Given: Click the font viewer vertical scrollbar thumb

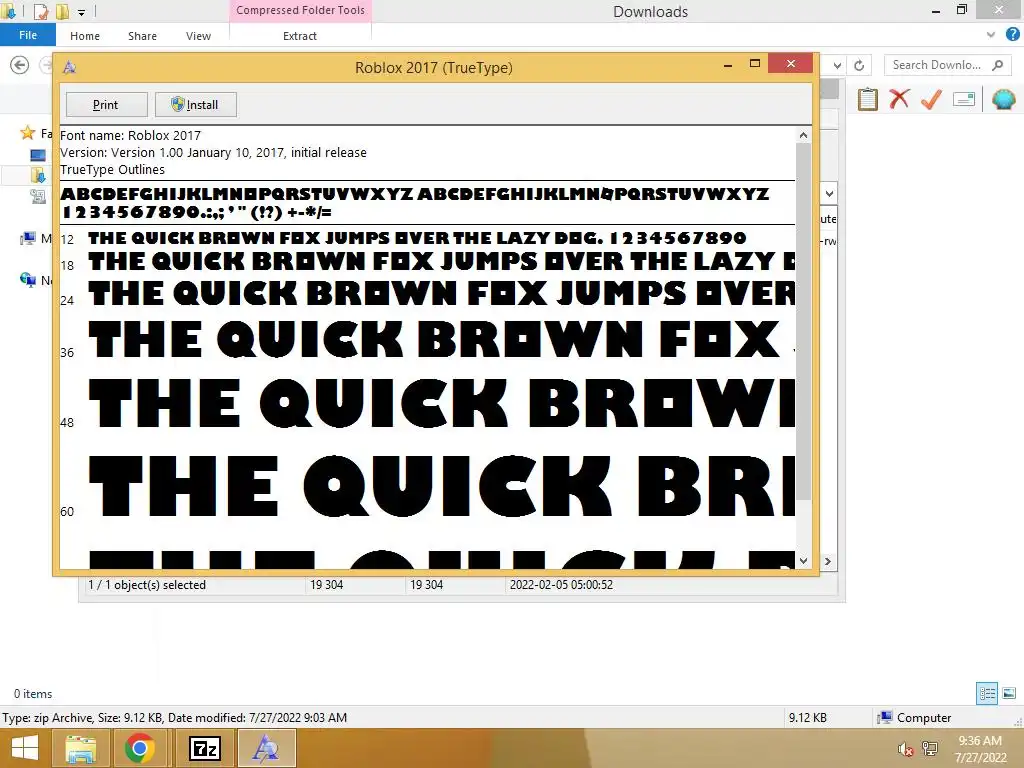Looking at the screenshot, I should pyautogui.click(x=803, y=321).
